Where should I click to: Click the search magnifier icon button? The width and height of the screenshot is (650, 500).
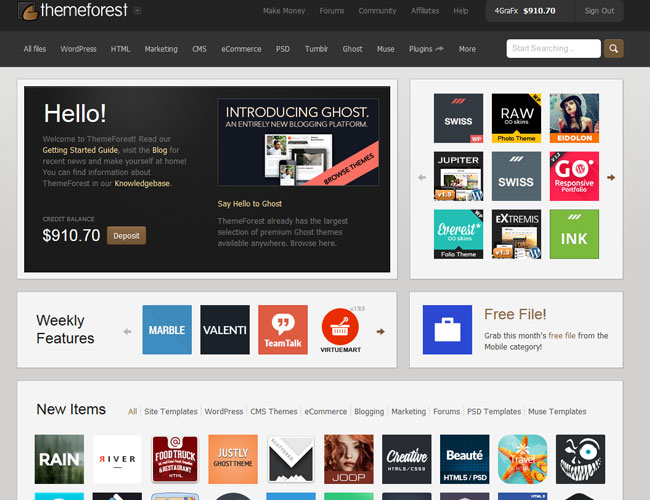click(614, 48)
